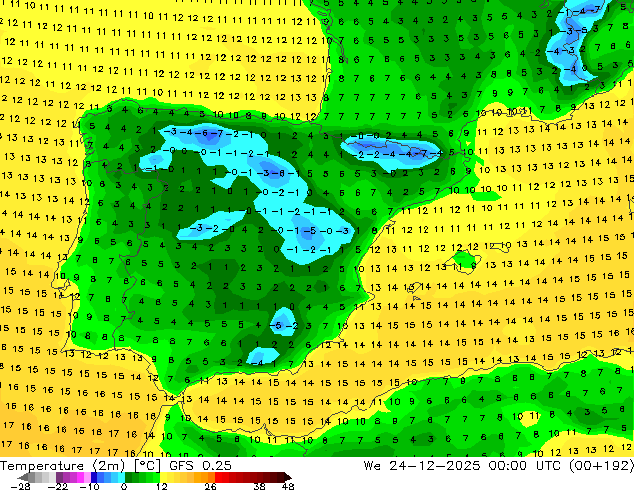Select the orange legend swatch before red
Screen dimensions: 634x490
point(211,477)
